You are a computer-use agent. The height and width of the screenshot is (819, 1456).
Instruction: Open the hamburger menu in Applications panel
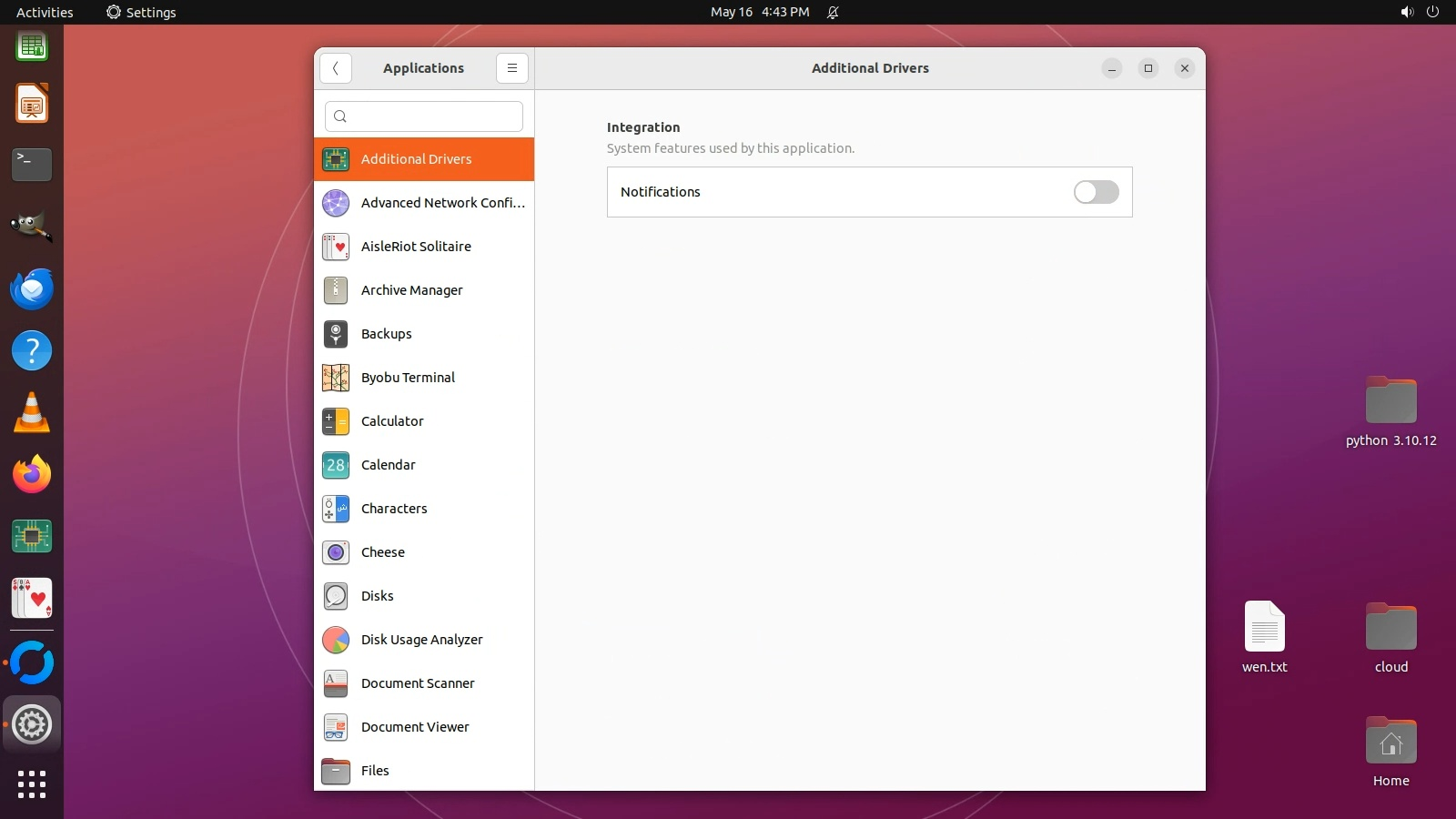511,68
